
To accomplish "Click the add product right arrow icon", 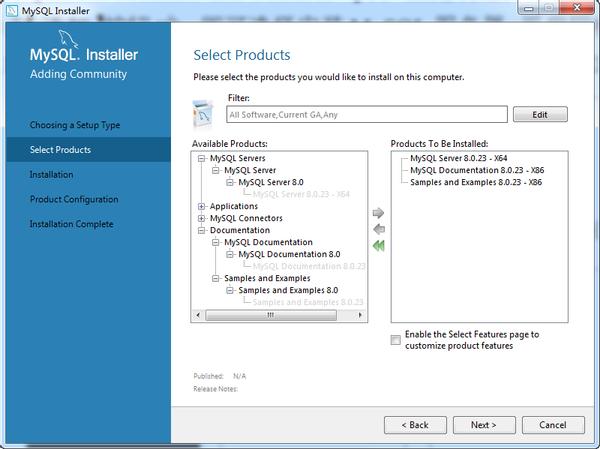I will click(x=378, y=212).
